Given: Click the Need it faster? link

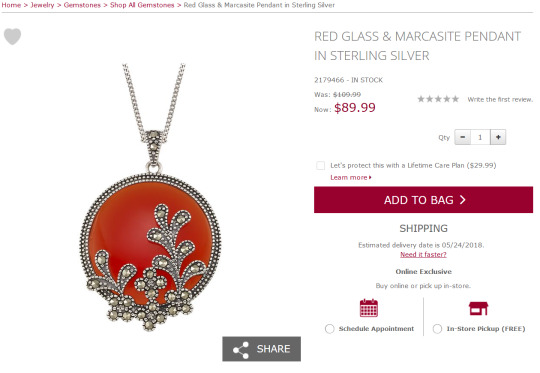Looking at the screenshot, I should tap(423, 255).
